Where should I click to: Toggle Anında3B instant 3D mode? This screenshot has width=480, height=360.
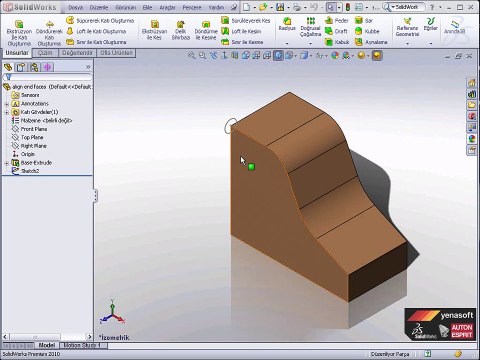[x=454, y=27]
